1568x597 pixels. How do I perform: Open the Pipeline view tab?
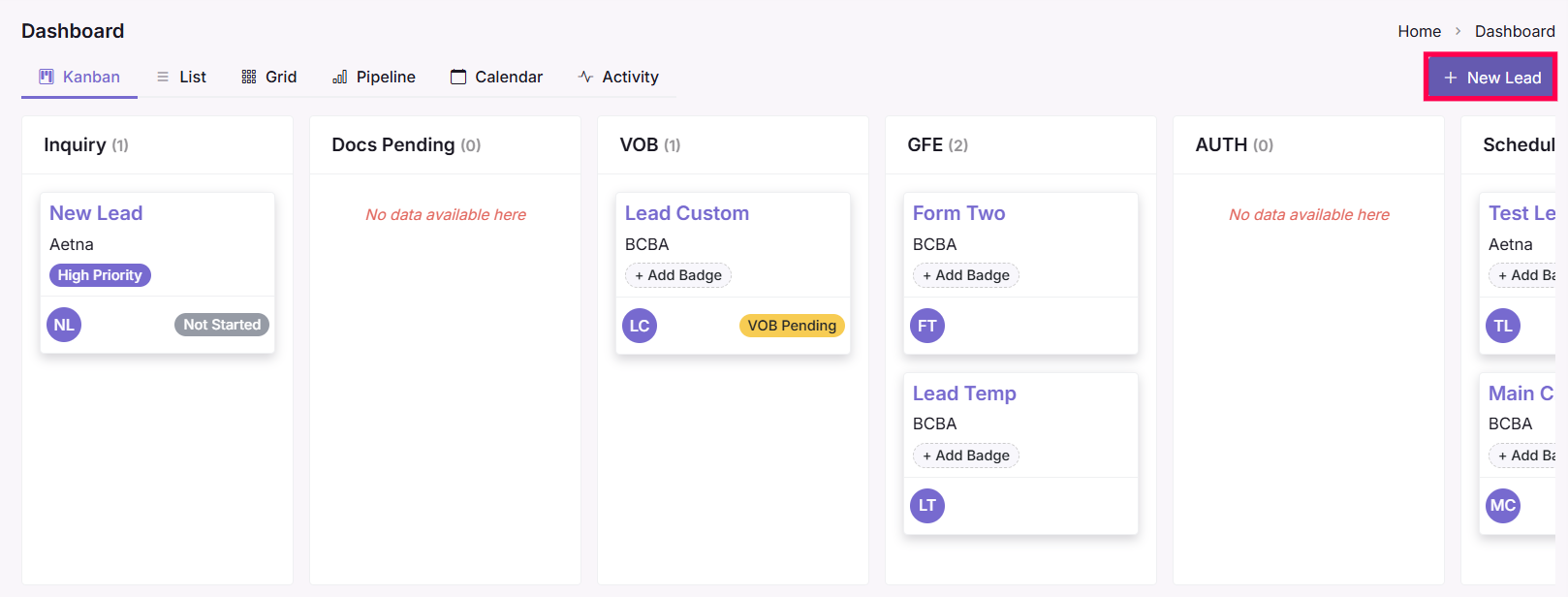click(x=374, y=77)
